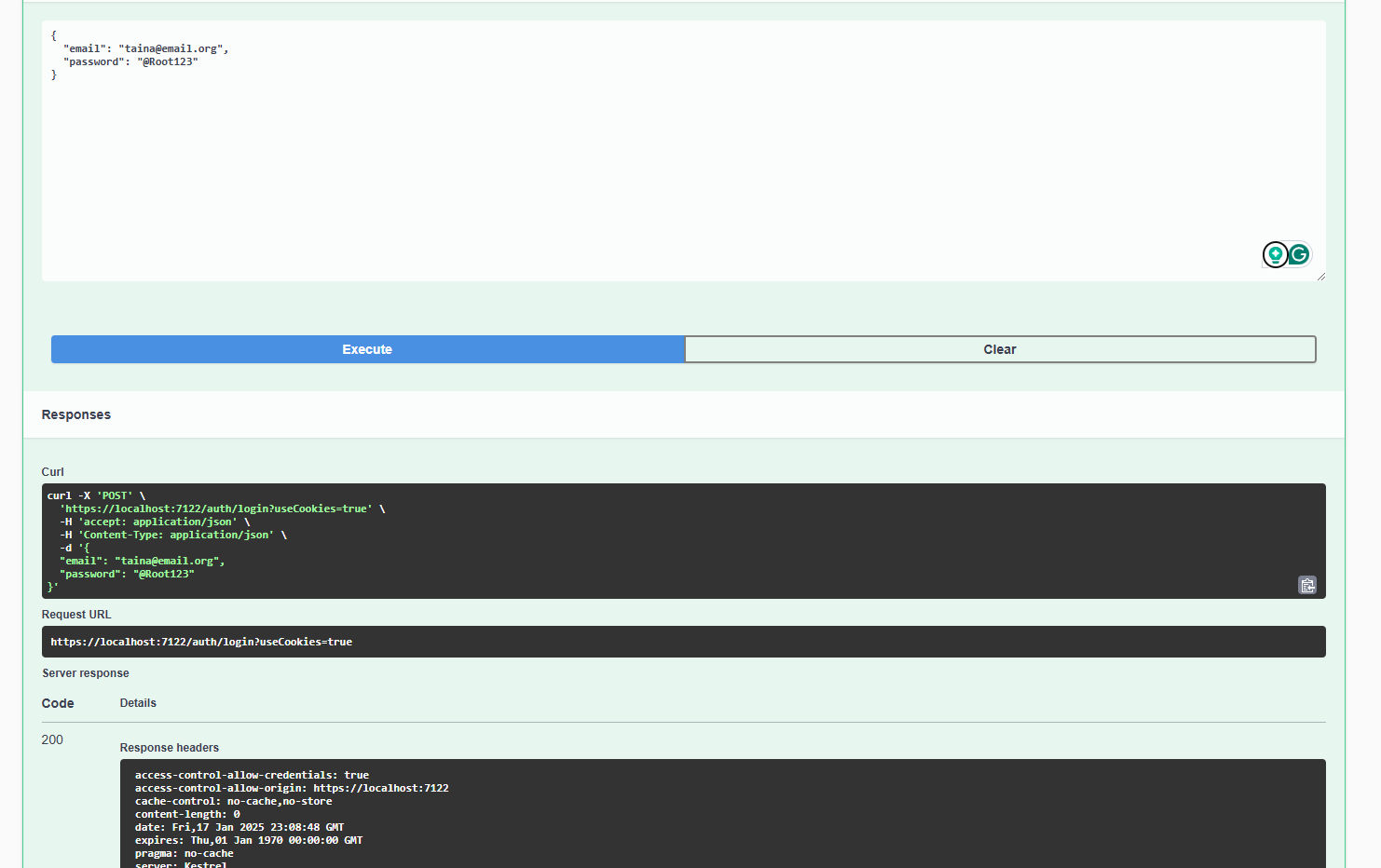1381x868 pixels.
Task: Click the access-control-allow-credentials header line
Action: tap(252, 775)
